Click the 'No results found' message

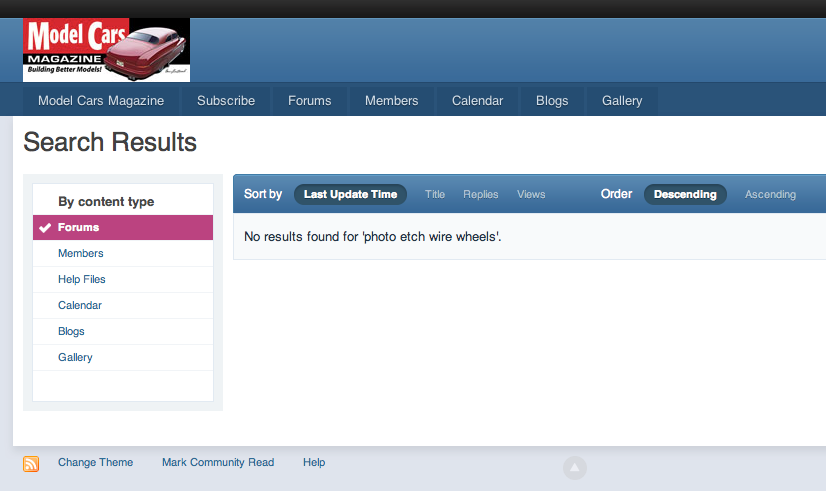coord(372,237)
